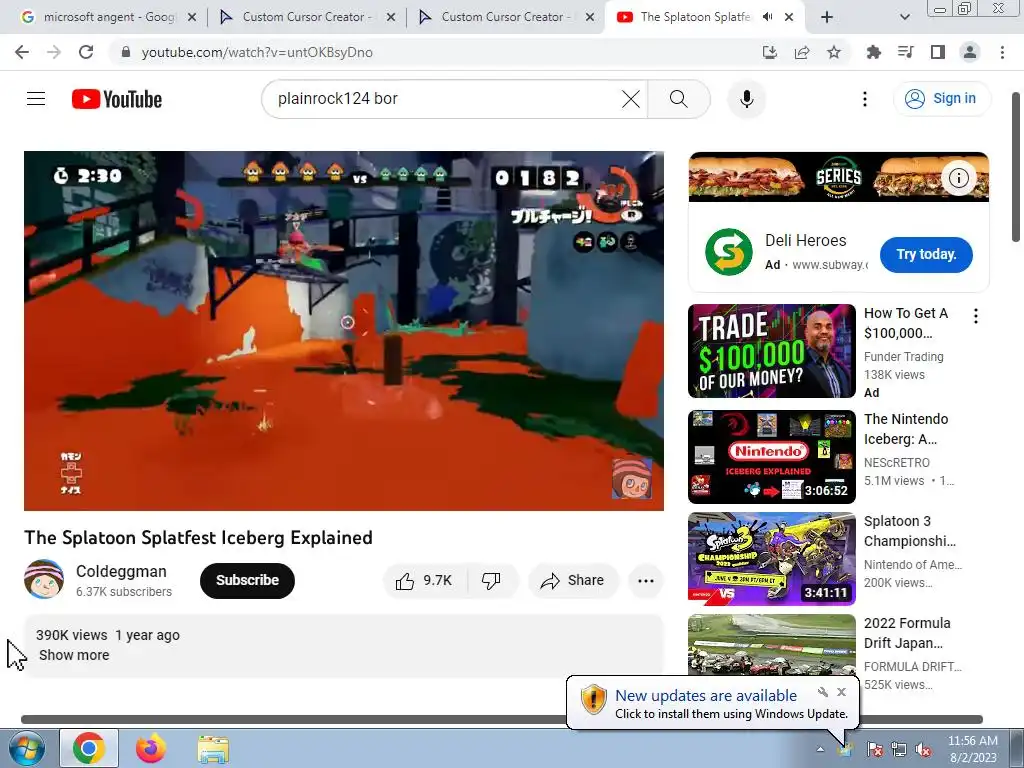Close The Splatoon Splatfest tab
The height and width of the screenshot is (768, 1024).
[789, 17]
